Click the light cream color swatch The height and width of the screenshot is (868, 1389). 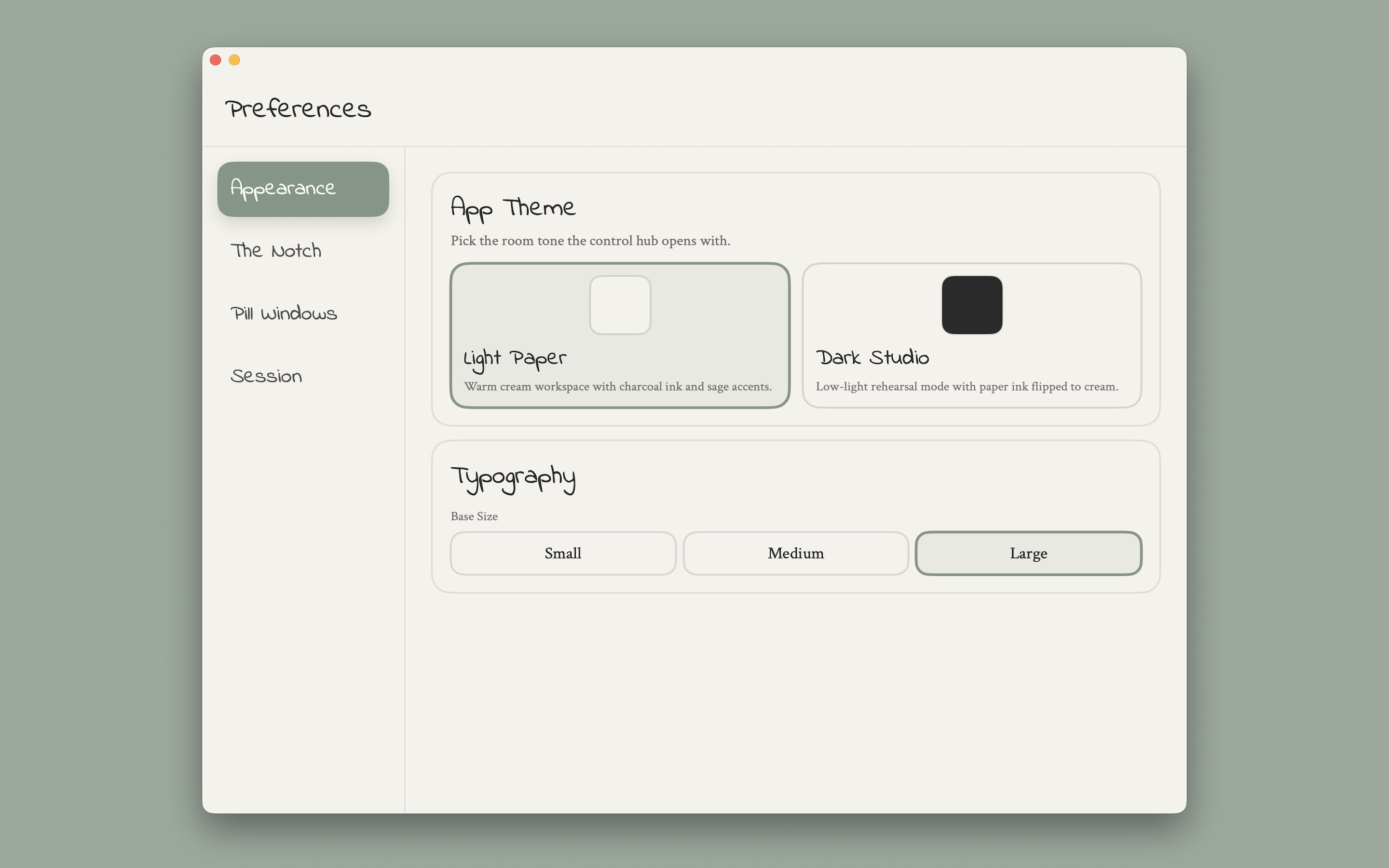coord(620,305)
